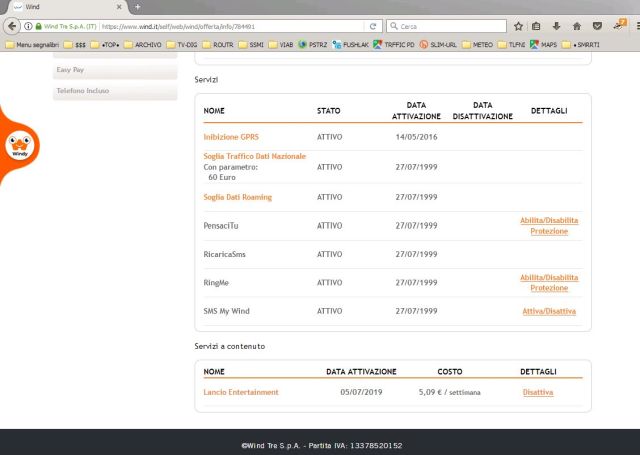
Task: Open the PSTRZ bookmark
Action: pos(313,44)
